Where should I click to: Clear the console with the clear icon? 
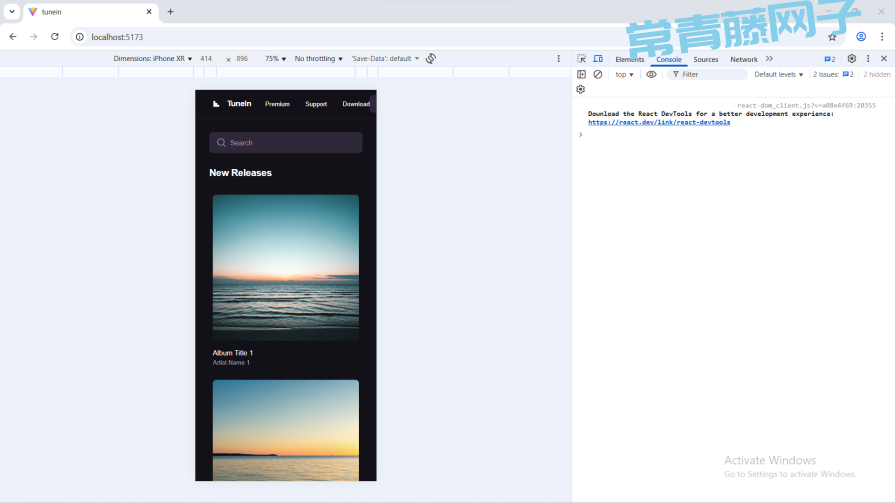(597, 74)
